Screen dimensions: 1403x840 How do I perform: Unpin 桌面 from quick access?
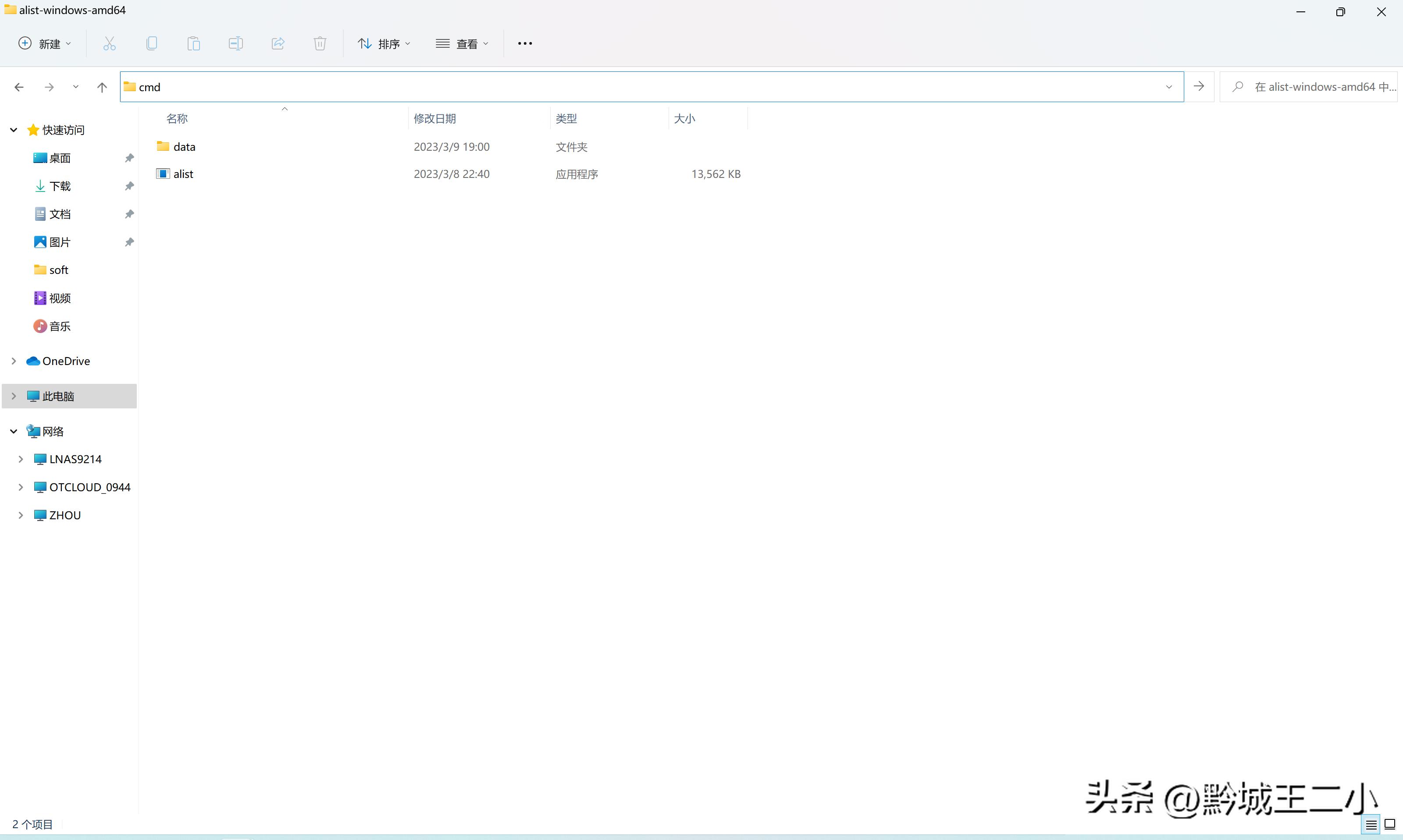pos(129,158)
